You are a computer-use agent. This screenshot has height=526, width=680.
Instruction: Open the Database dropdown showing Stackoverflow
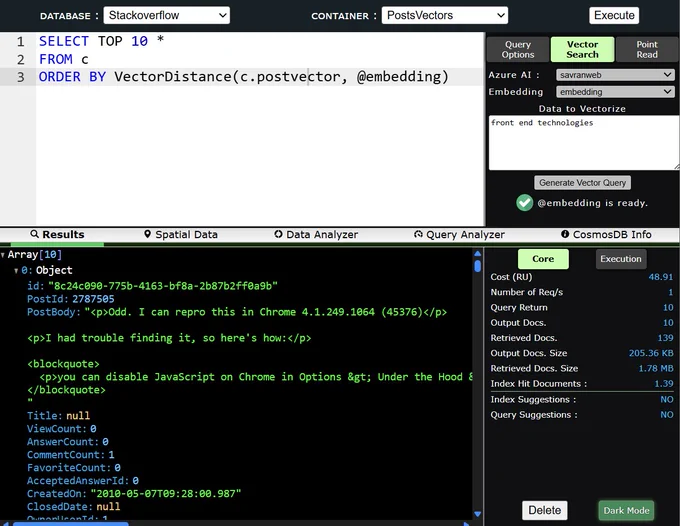167,16
